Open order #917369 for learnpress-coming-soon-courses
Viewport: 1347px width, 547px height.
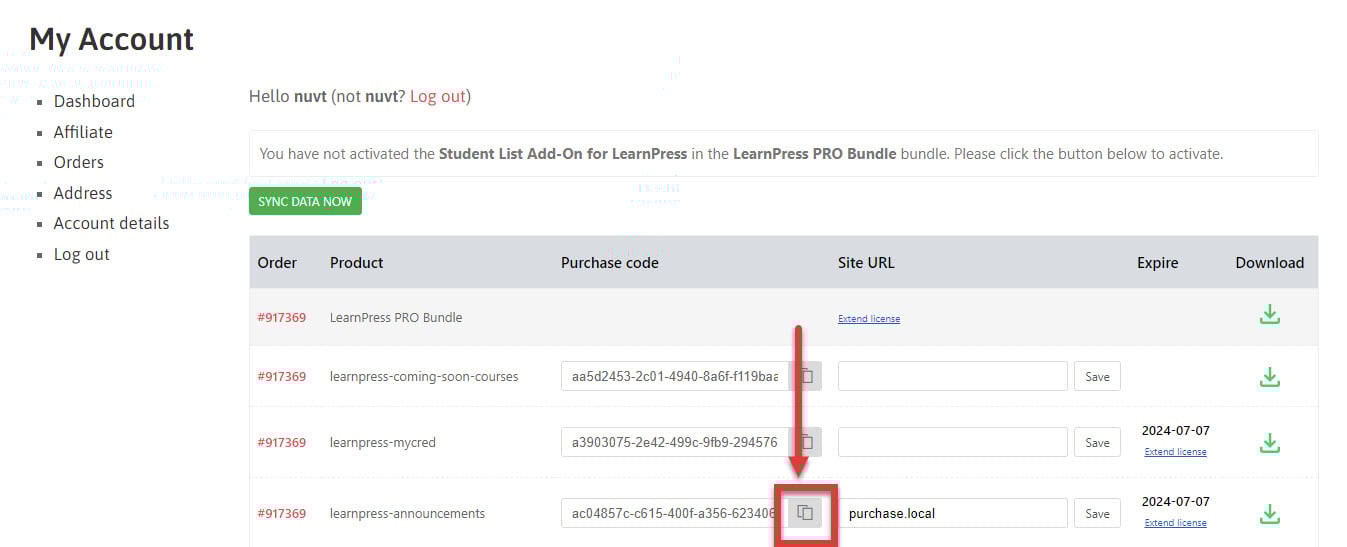click(282, 377)
